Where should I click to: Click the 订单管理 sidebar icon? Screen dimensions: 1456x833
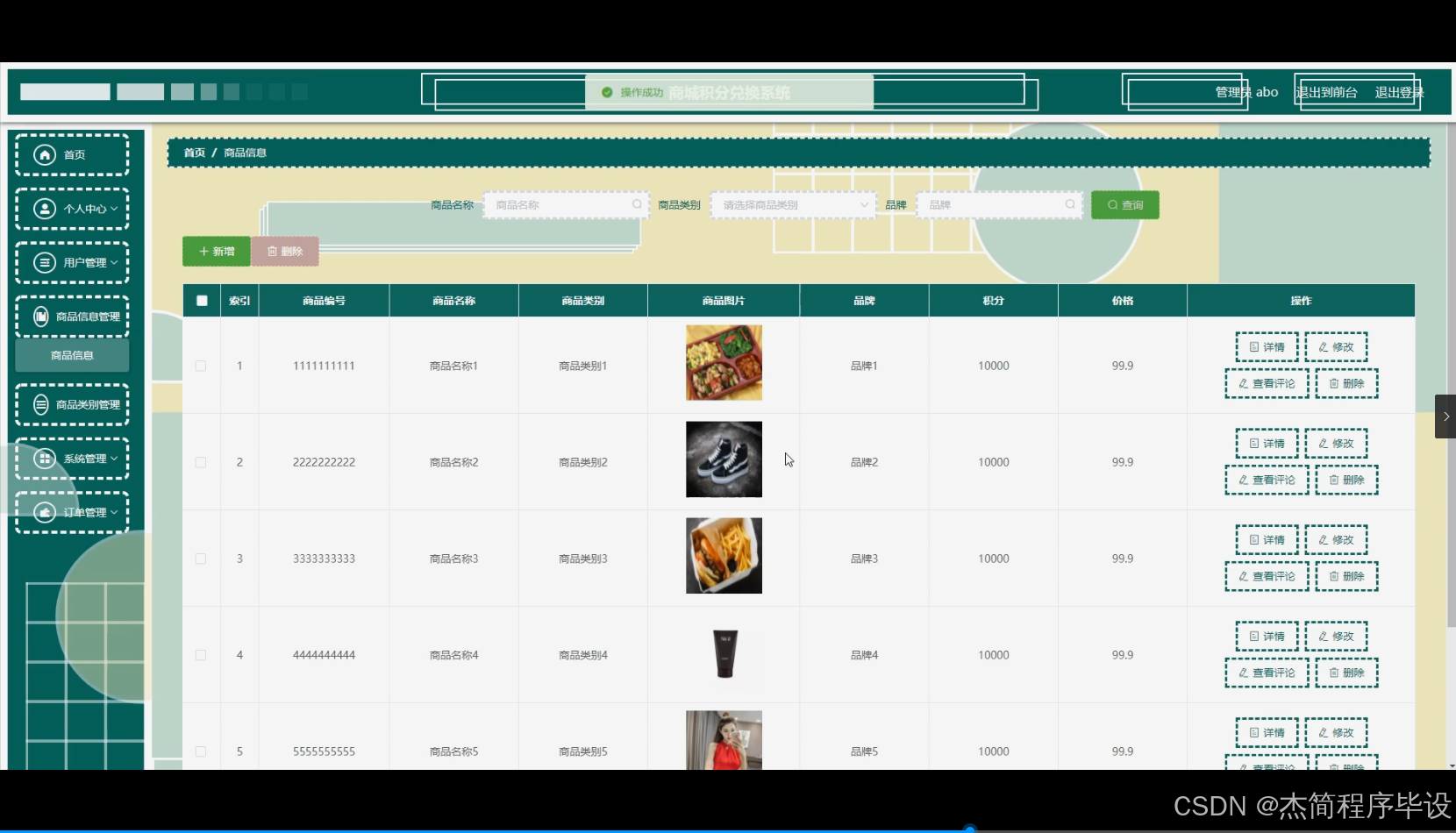pos(45,512)
